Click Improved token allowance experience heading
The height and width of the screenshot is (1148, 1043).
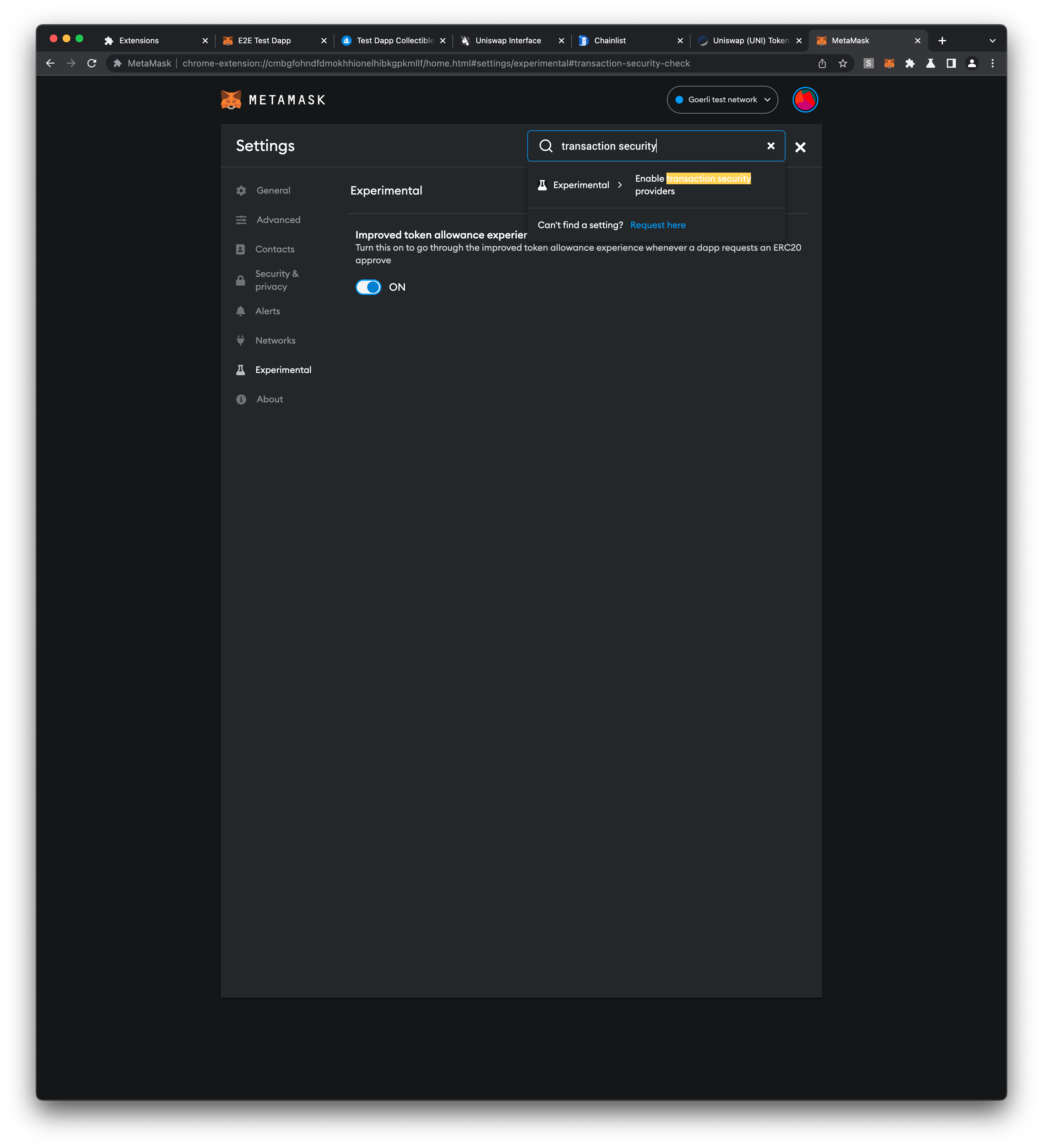click(x=441, y=235)
